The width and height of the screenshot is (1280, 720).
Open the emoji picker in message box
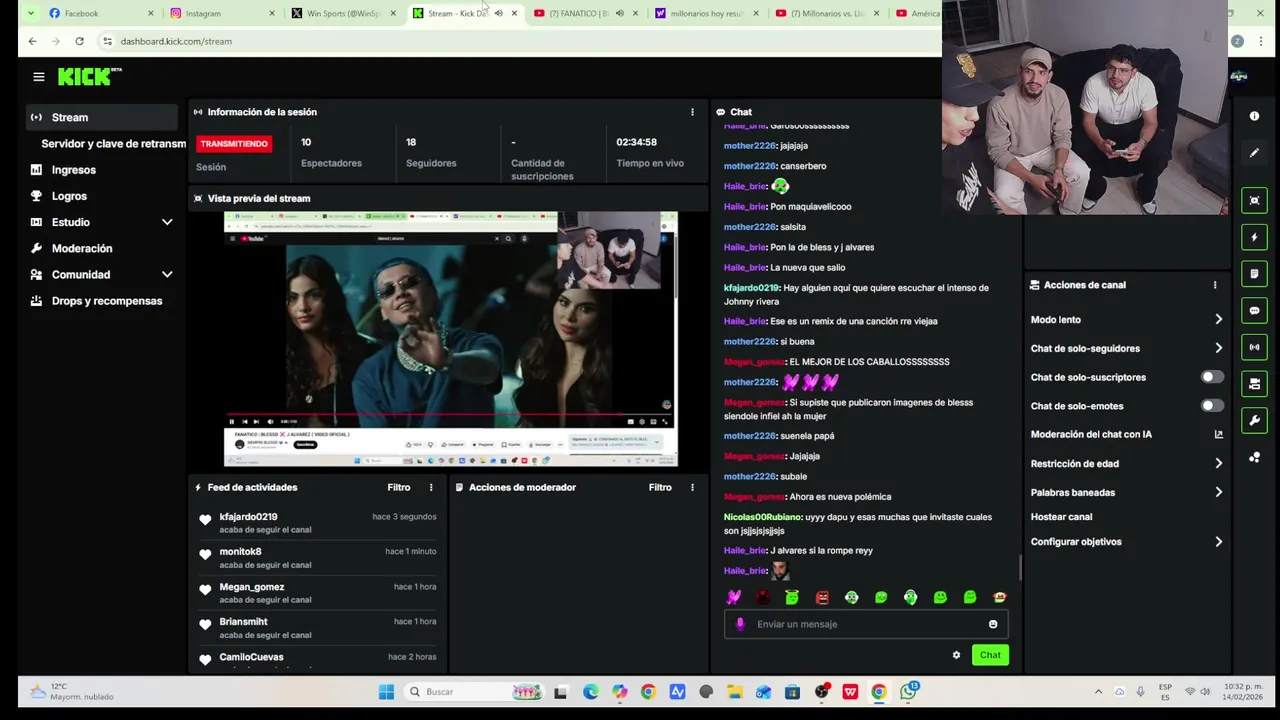[x=993, y=624]
